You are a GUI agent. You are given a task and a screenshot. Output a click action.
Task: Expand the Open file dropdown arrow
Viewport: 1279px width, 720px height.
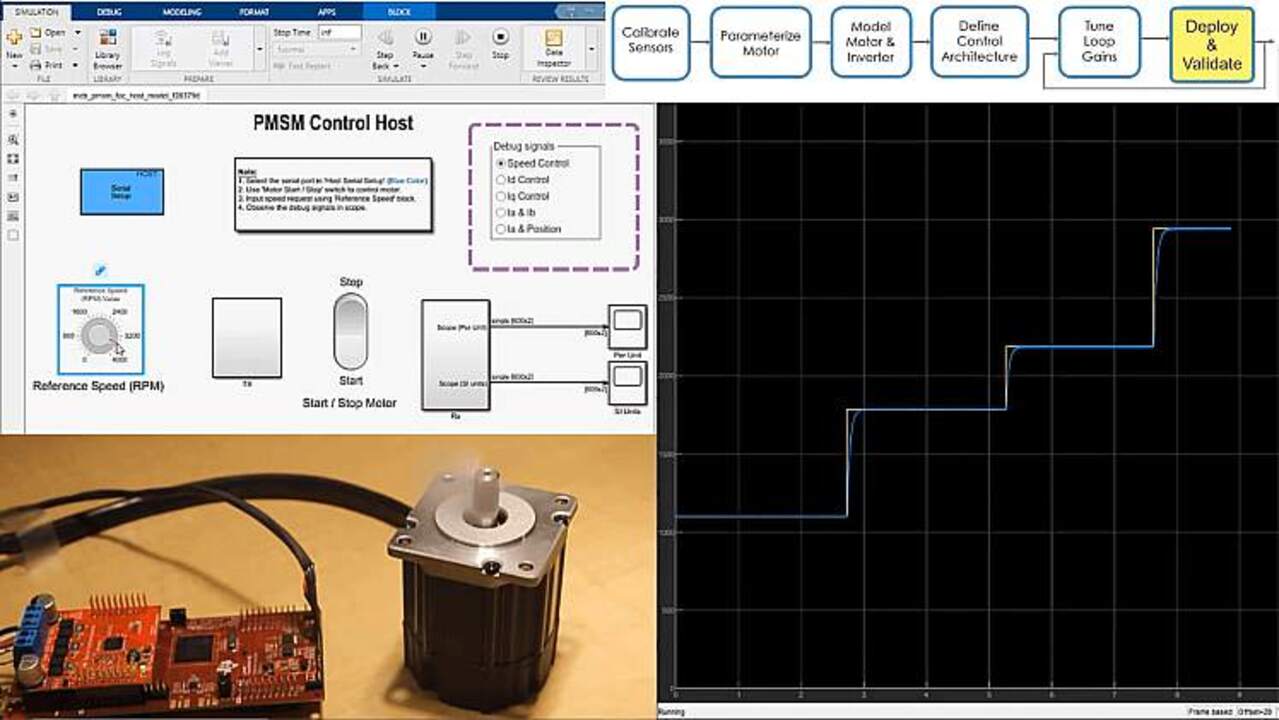(x=78, y=33)
